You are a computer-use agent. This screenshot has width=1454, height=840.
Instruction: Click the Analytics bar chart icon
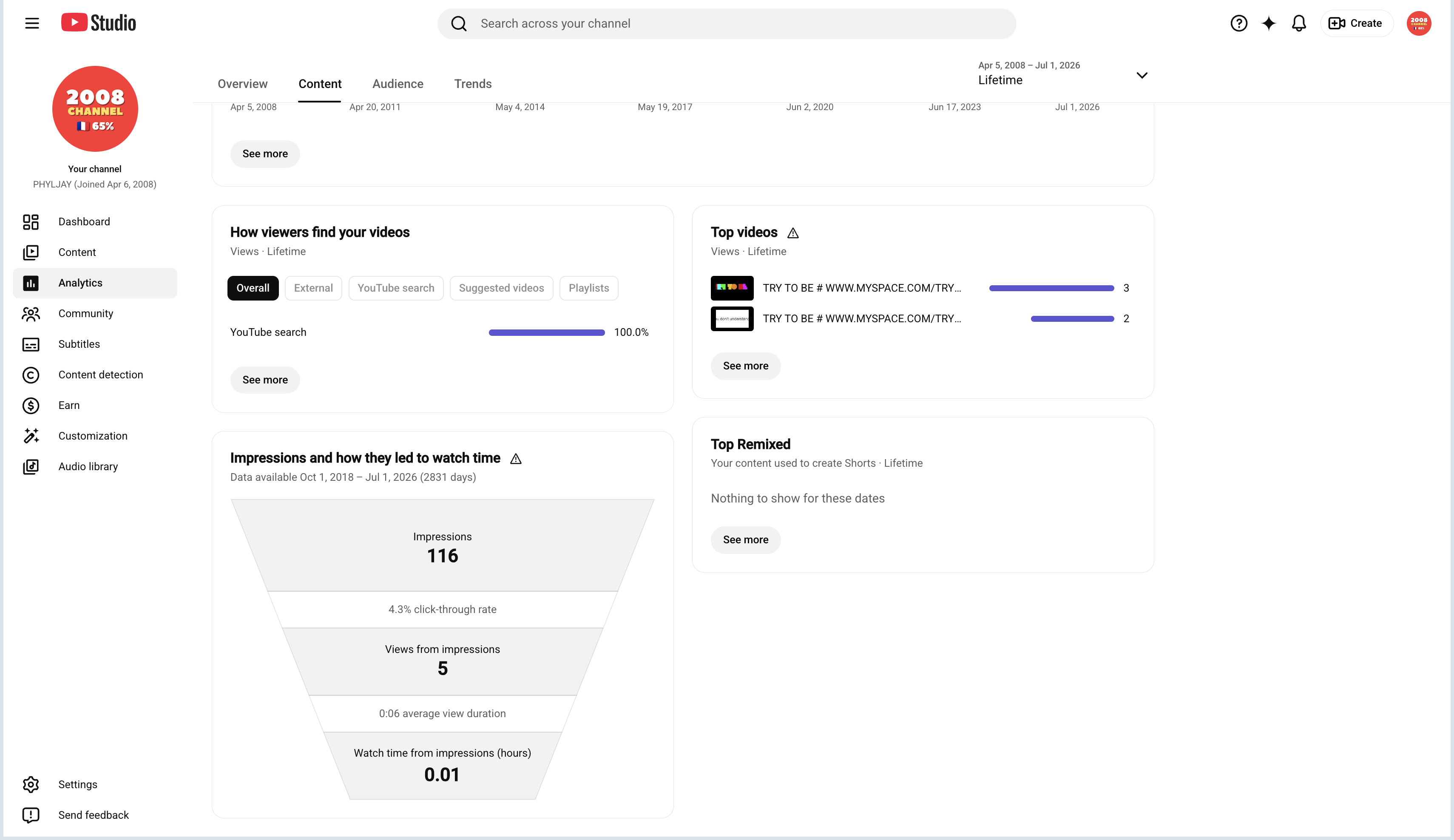[x=31, y=283]
